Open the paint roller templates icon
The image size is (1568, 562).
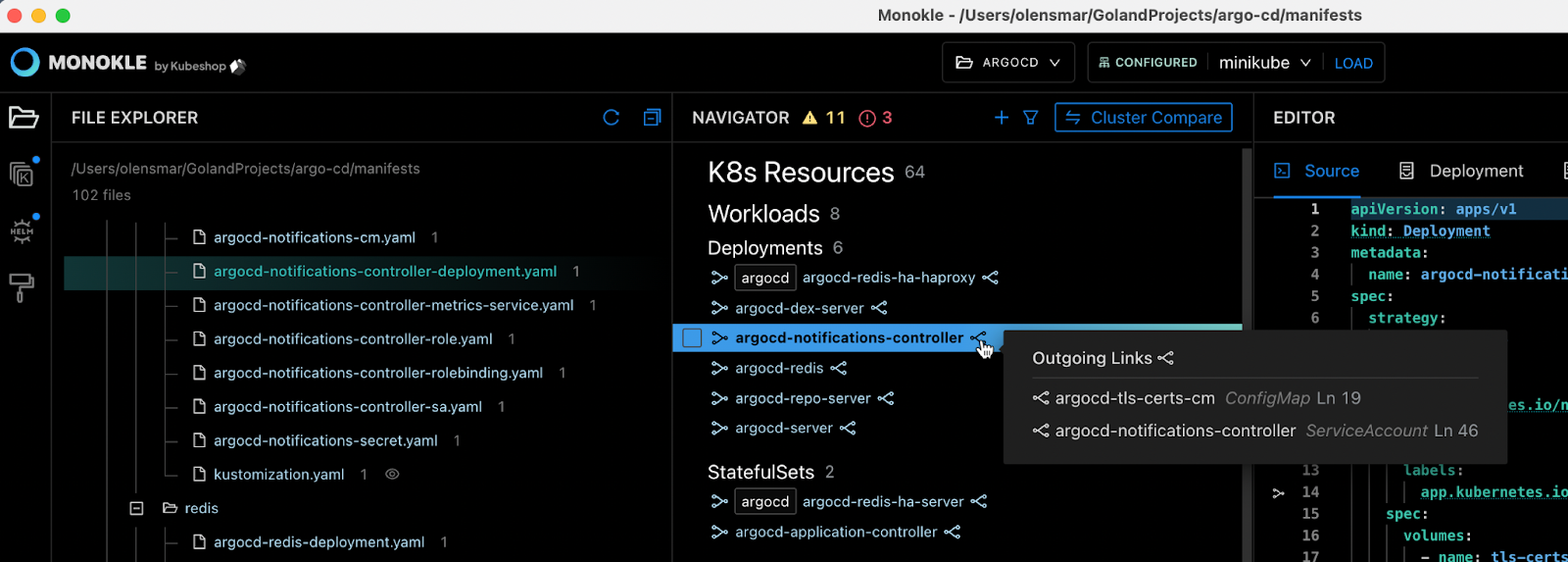pos(22,287)
